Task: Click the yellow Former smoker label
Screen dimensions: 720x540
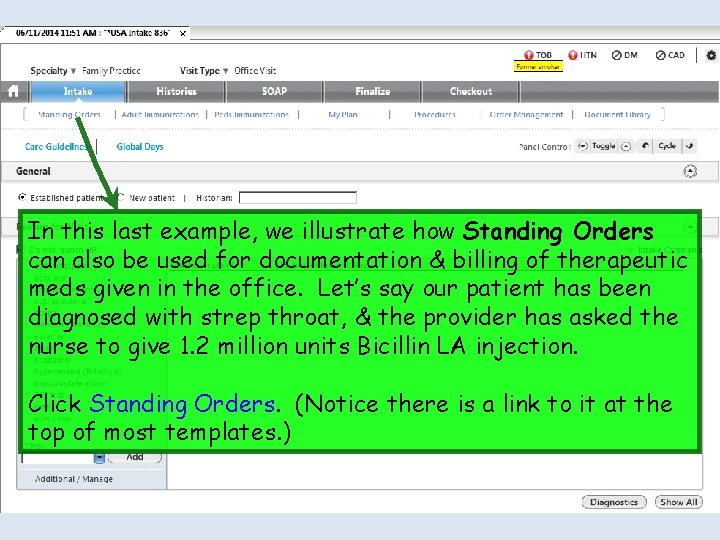Action: coord(538,67)
